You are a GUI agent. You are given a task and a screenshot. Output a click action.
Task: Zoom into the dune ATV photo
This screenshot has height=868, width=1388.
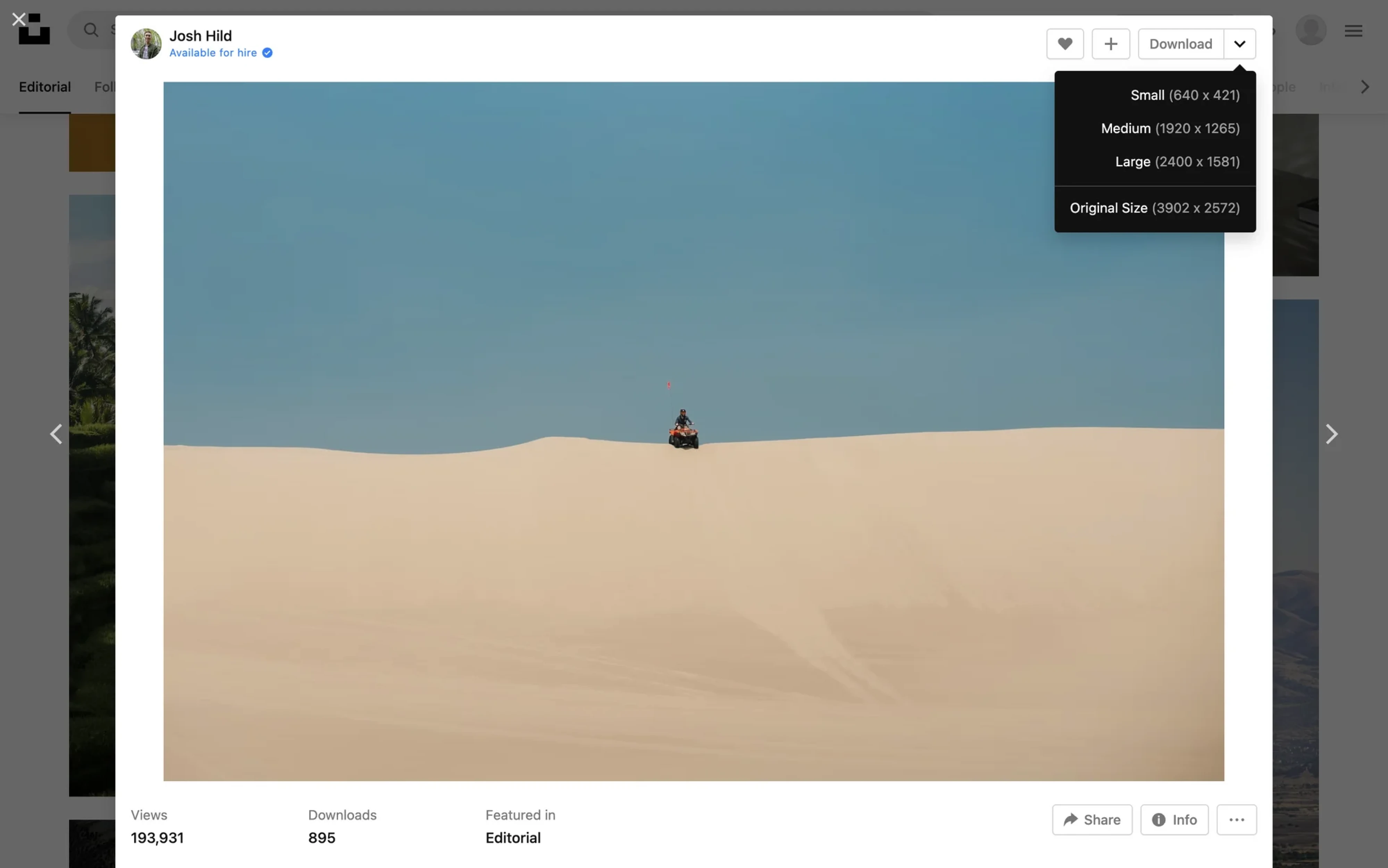693,431
